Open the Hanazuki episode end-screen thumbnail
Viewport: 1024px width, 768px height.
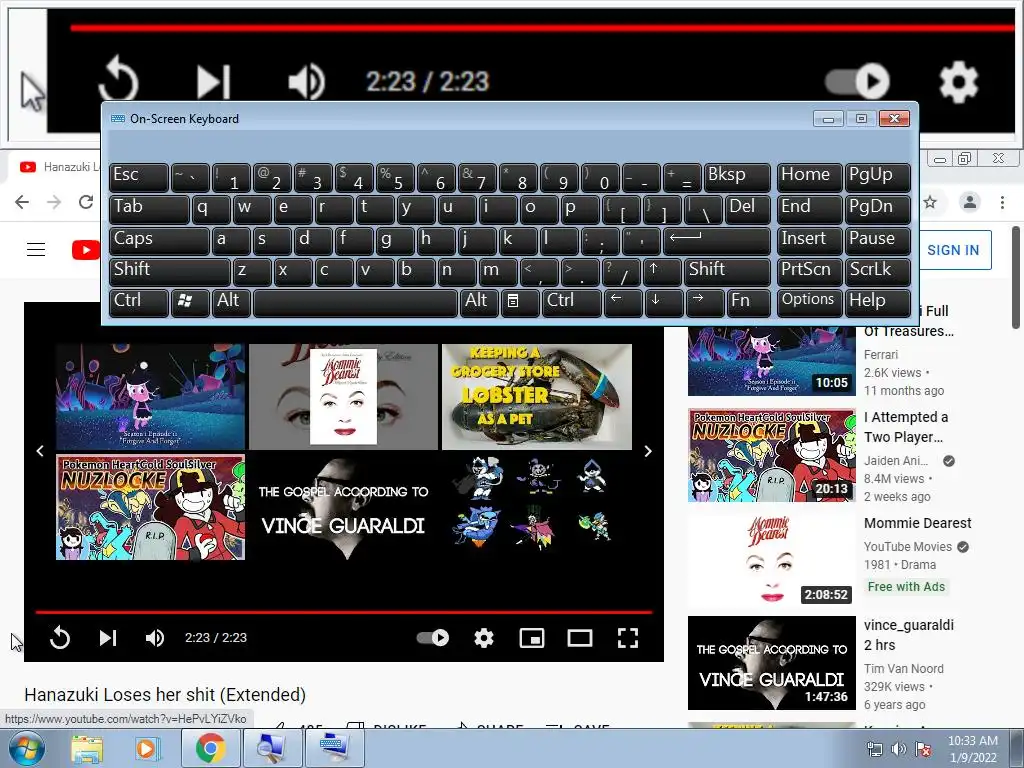tap(150, 396)
